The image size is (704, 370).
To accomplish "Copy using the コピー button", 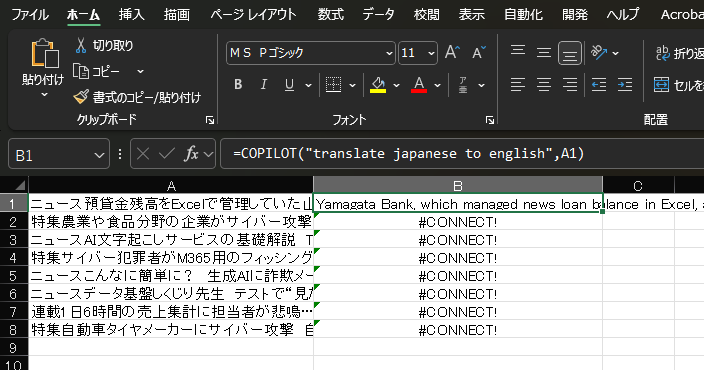I will (x=97, y=71).
